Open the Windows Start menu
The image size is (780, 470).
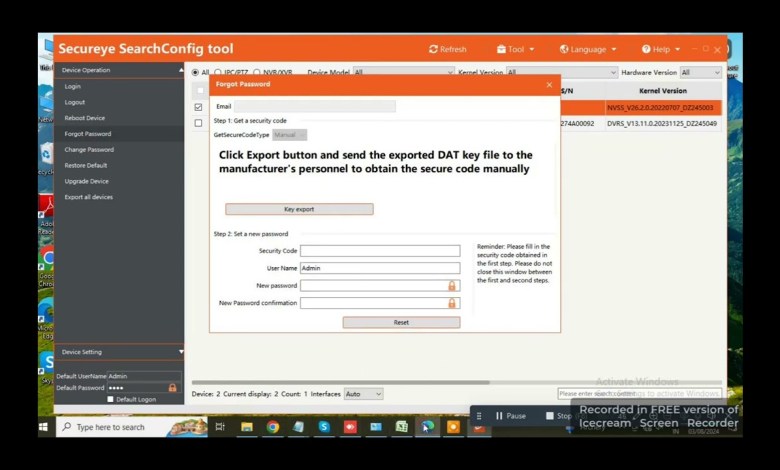(43, 427)
